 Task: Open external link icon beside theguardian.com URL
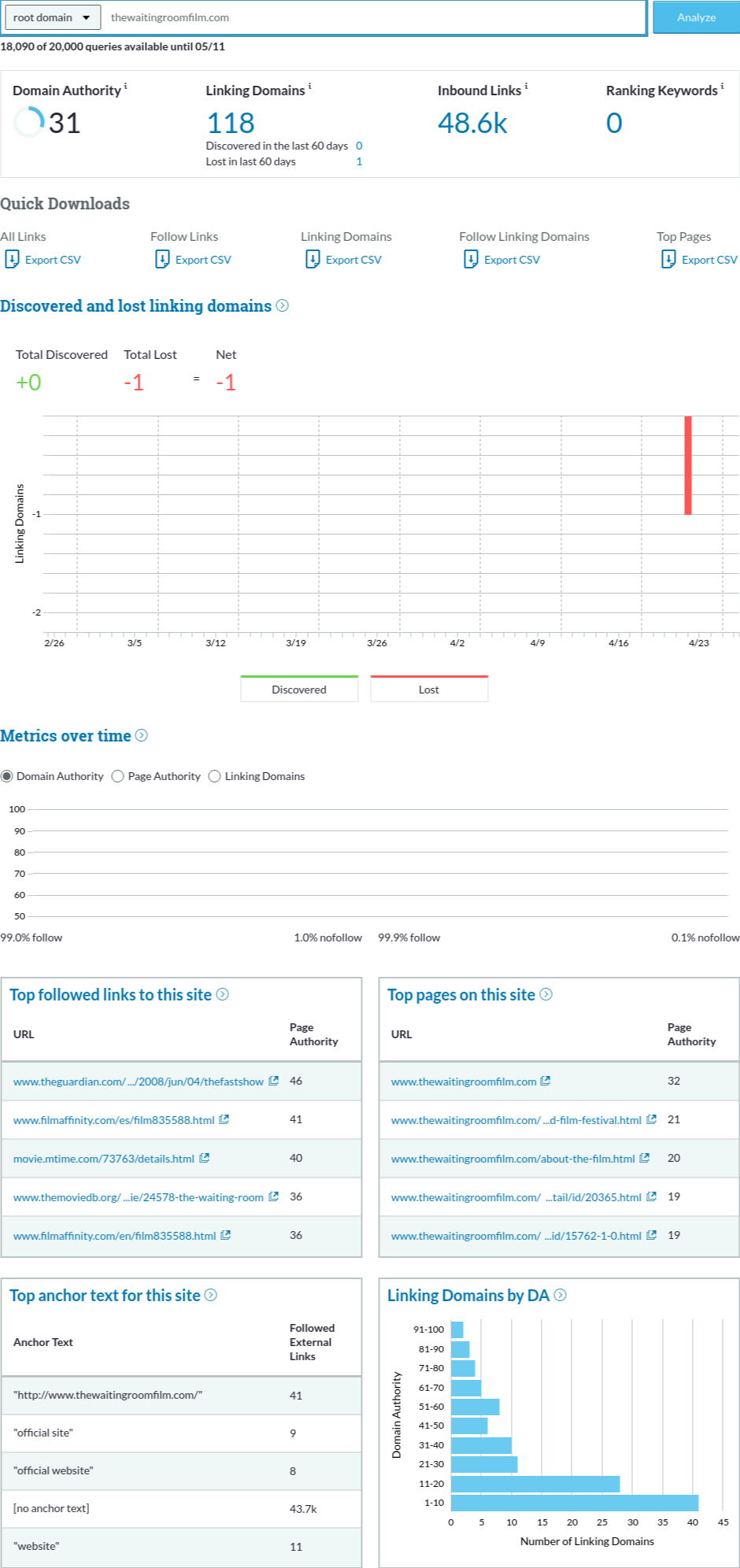pos(274,1081)
